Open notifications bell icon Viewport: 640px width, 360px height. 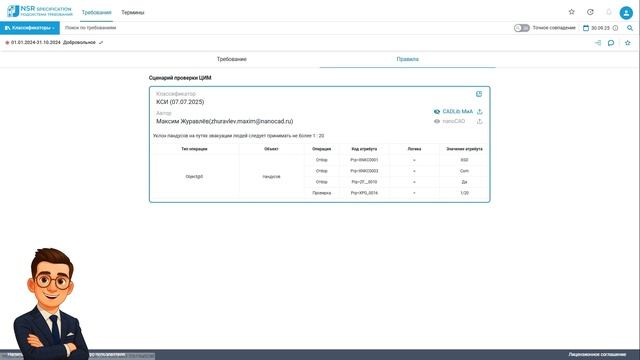click(x=609, y=12)
